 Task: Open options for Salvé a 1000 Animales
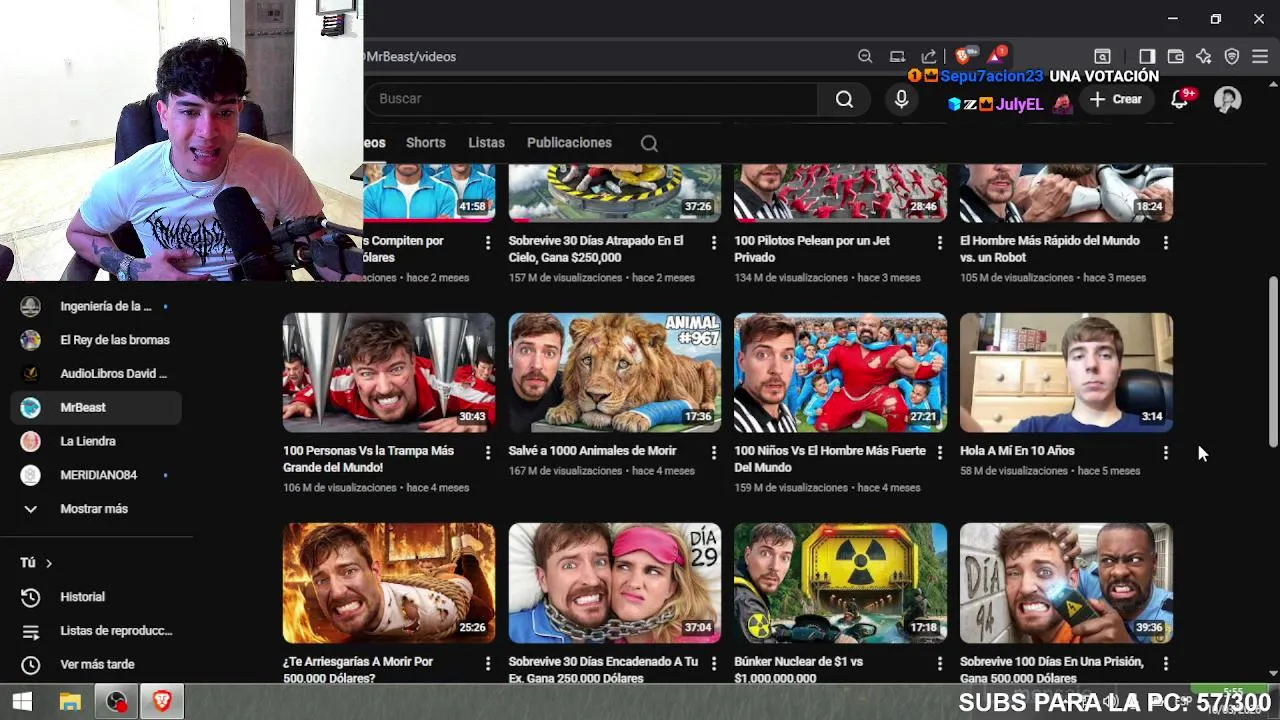click(x=713, y=452)
